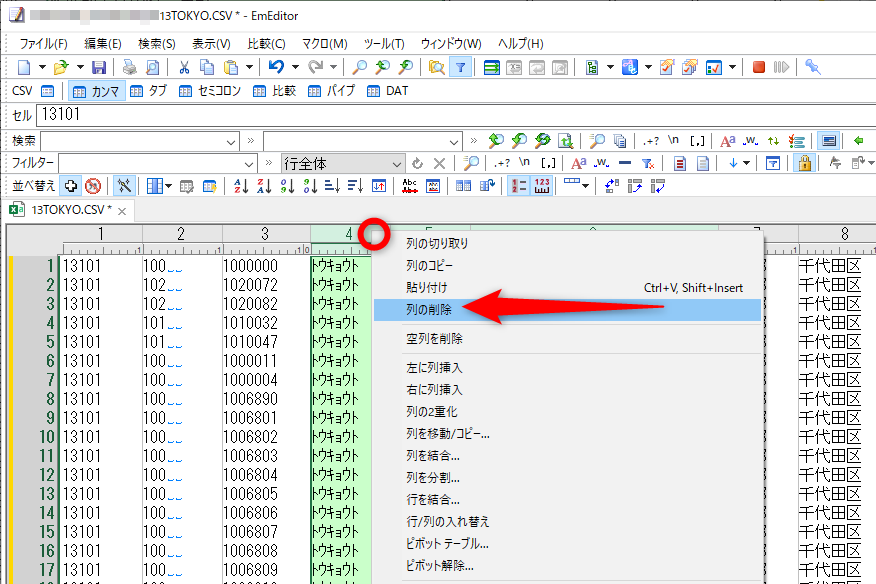Open the ファイル(F) menu

click(44, 44)
